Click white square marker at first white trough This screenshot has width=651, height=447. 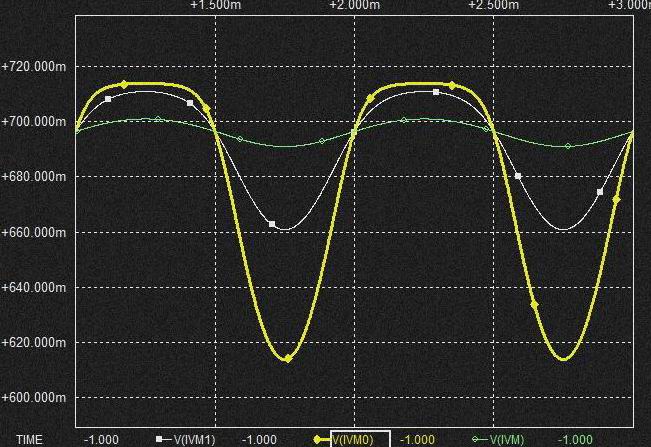point(272,224)
